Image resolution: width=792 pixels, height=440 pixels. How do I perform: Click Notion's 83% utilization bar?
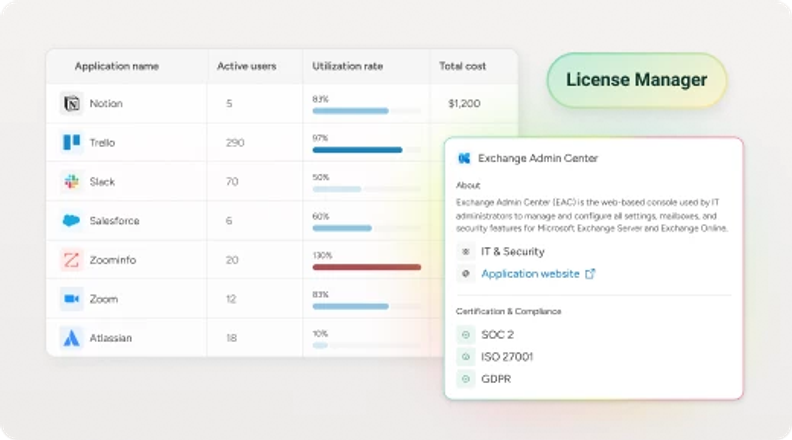tap(367, 111)
